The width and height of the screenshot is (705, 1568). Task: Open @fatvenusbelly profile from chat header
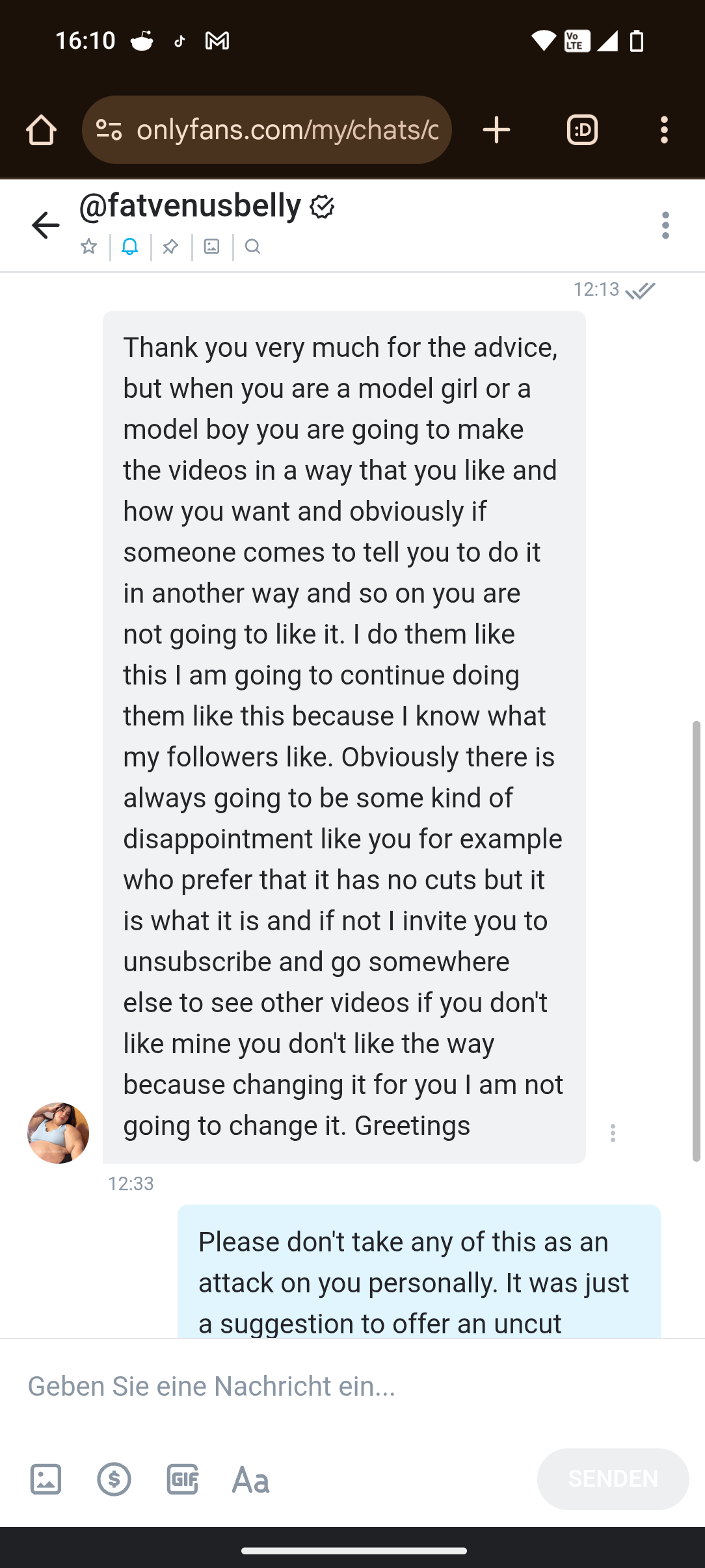tap(190, 206)
